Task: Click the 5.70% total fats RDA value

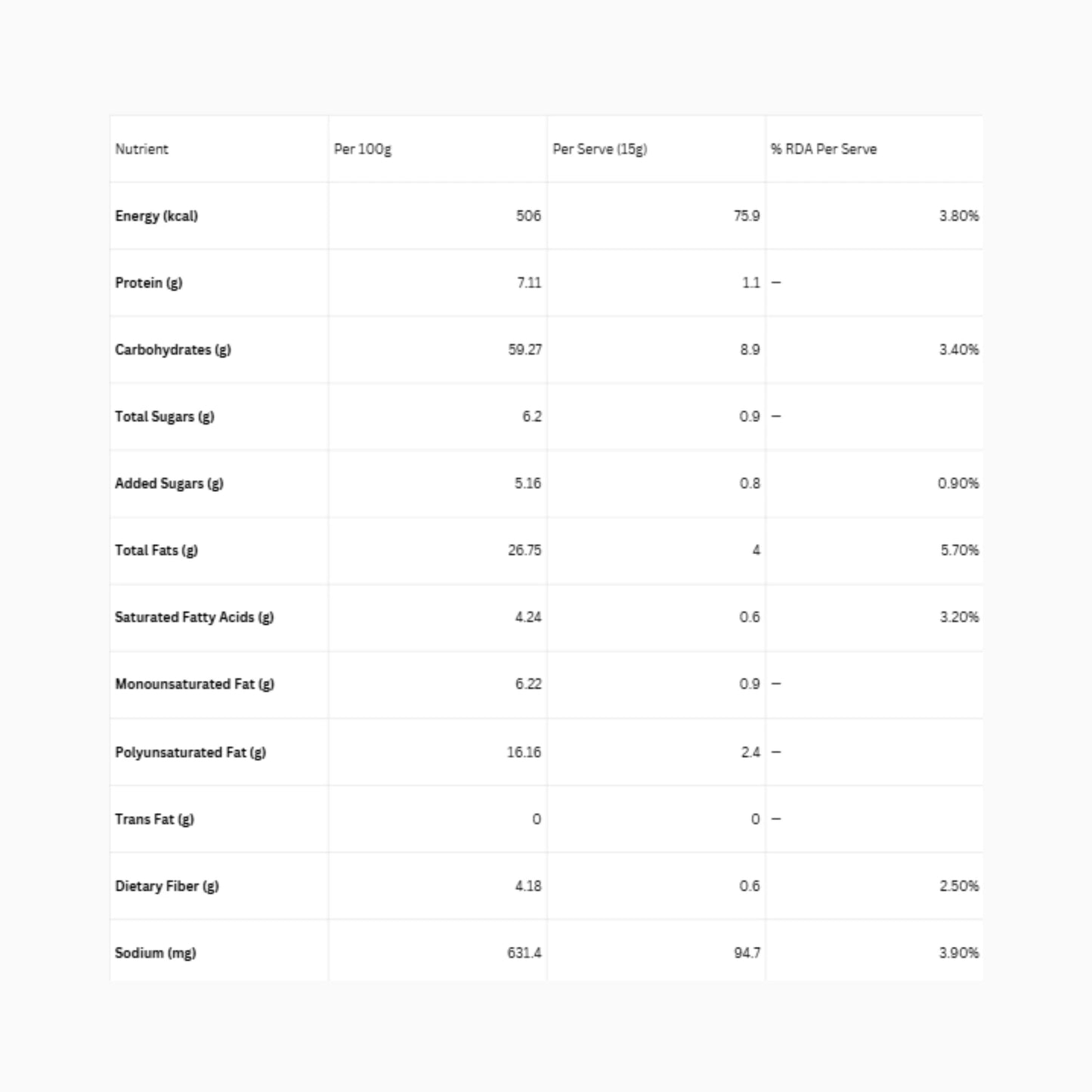Action: click(959, 550)
